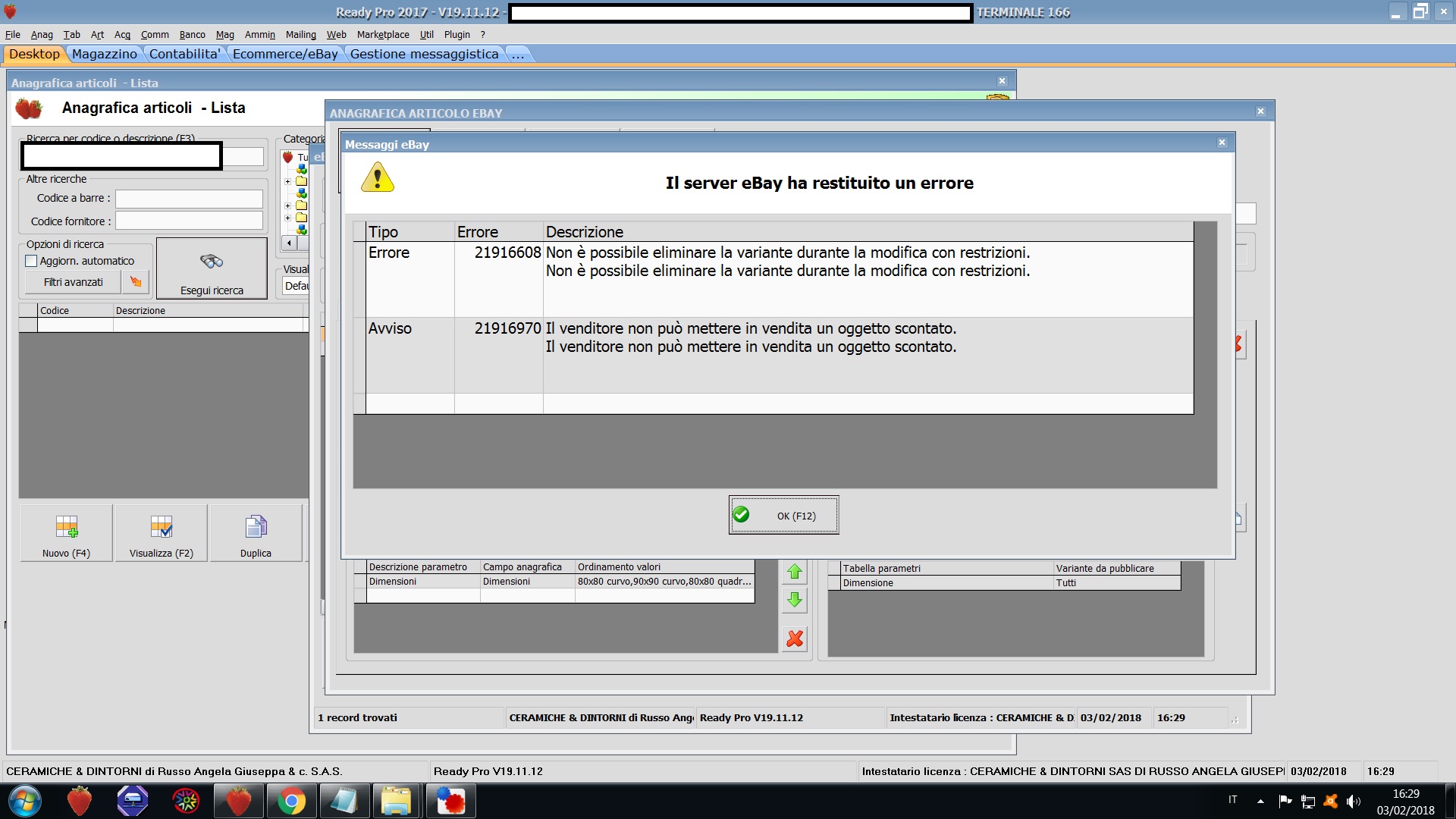Open the Marketplace menu
This screenshot has width=1456, height=819.
382,35
